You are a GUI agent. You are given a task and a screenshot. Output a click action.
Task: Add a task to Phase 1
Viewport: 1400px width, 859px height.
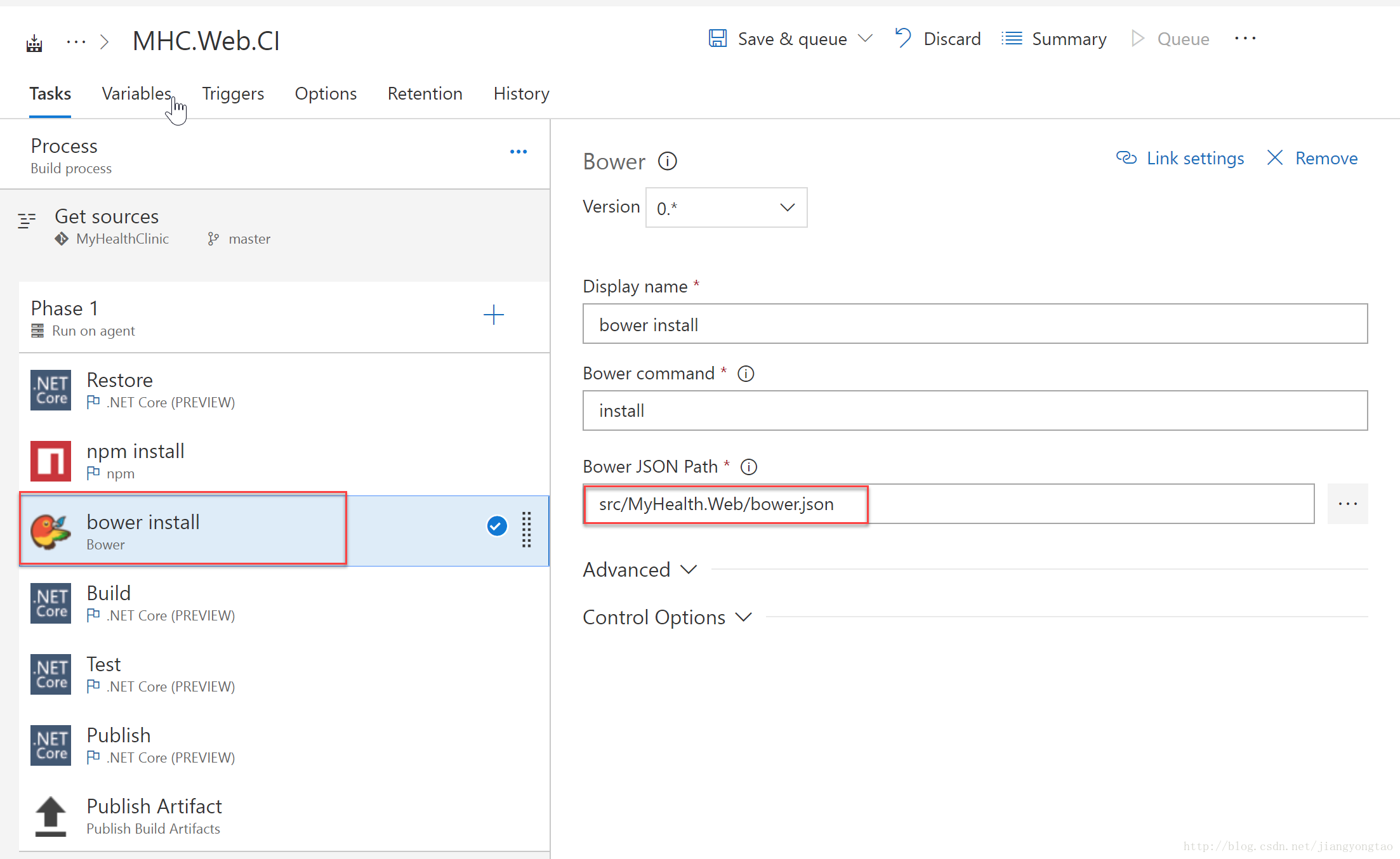tap(493, 315)
